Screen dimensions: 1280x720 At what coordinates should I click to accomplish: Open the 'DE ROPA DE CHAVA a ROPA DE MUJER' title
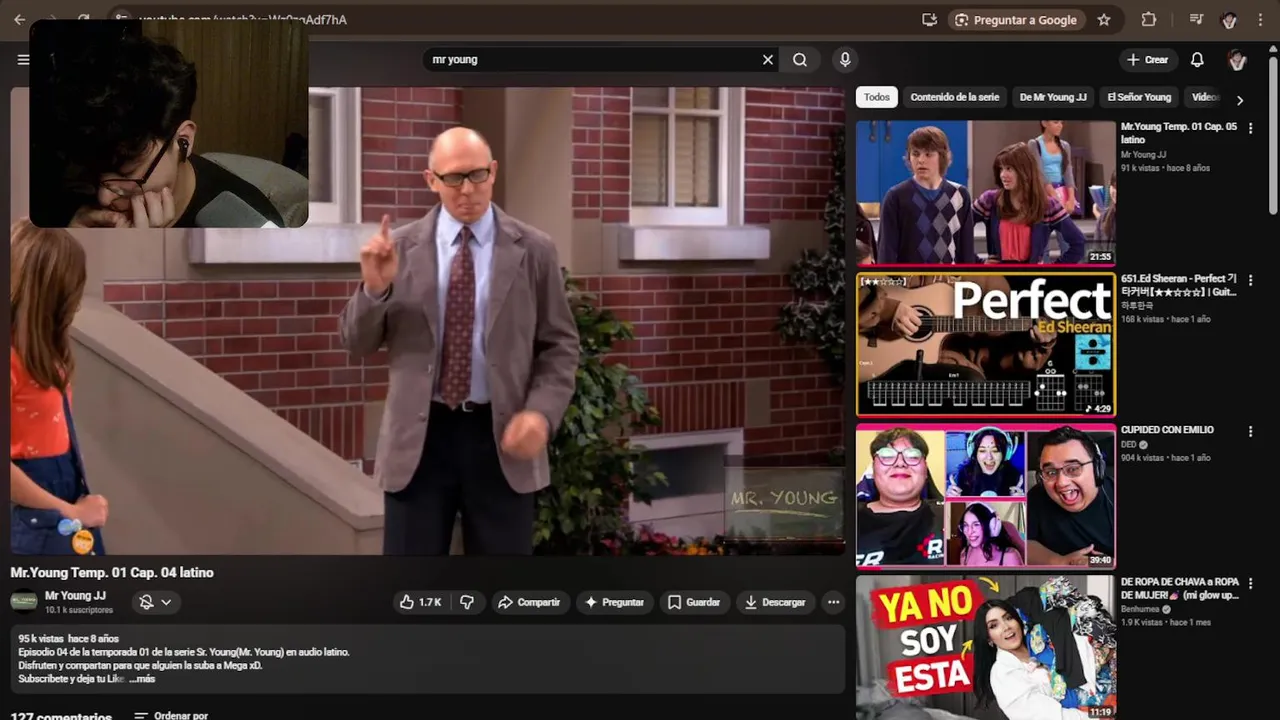(1180, 588)
